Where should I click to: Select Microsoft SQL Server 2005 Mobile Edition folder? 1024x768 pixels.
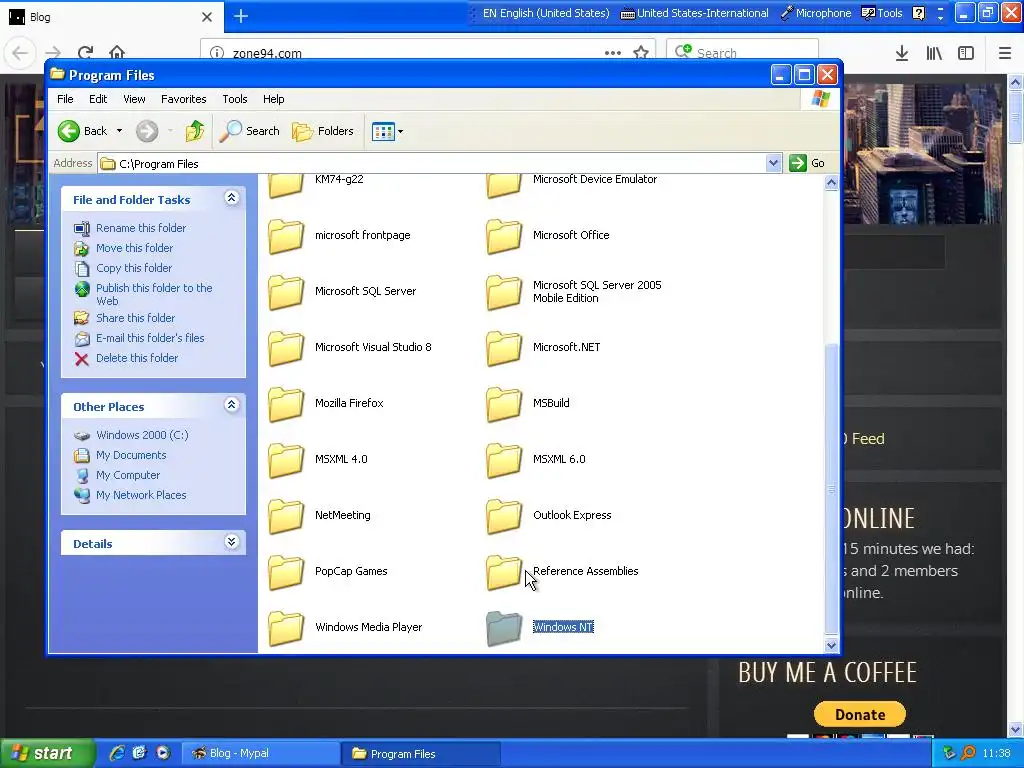point(504,292)
